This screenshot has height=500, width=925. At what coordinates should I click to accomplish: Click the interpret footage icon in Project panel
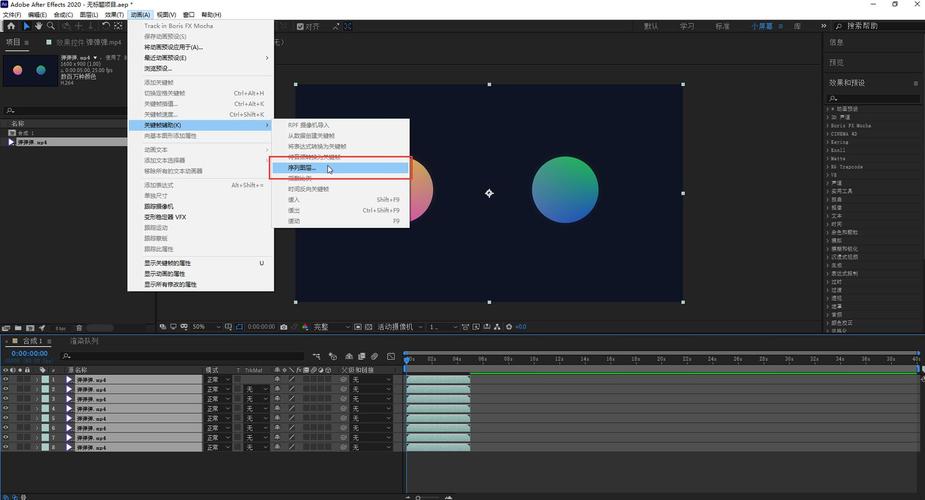point(6,328)
